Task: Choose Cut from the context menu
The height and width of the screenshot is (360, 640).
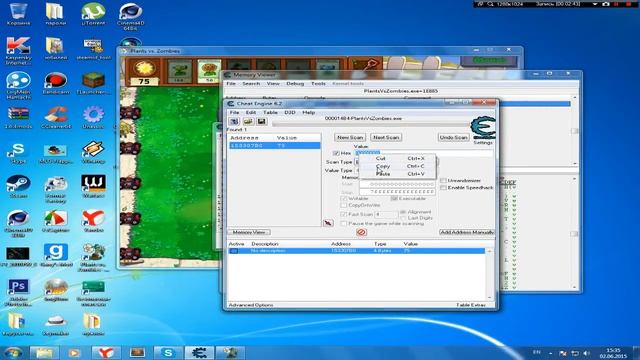Action: coord(398,158)
